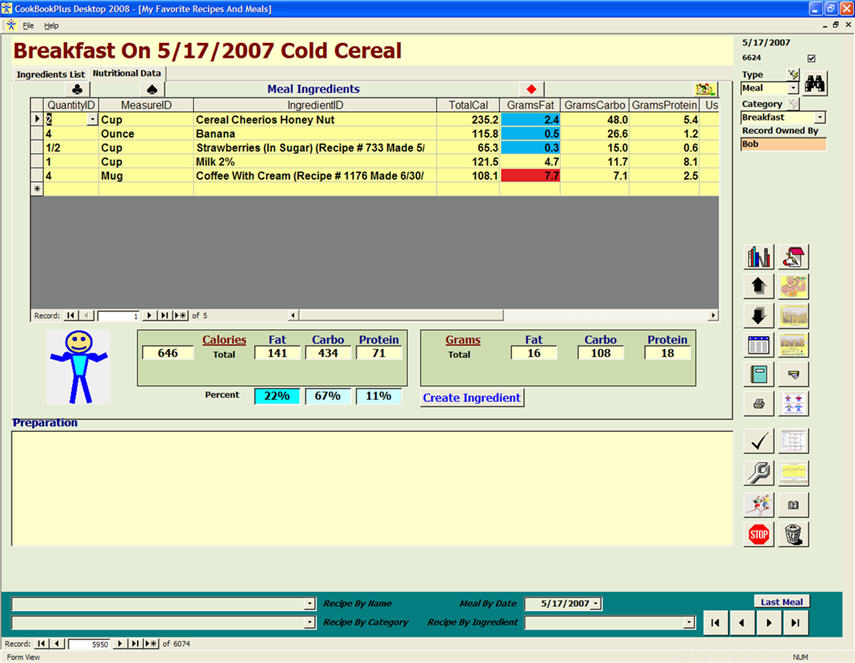Click the red GramsFat cell for Coffee
Viewport: 855px width, 663px height.
(x=530, y=176)
